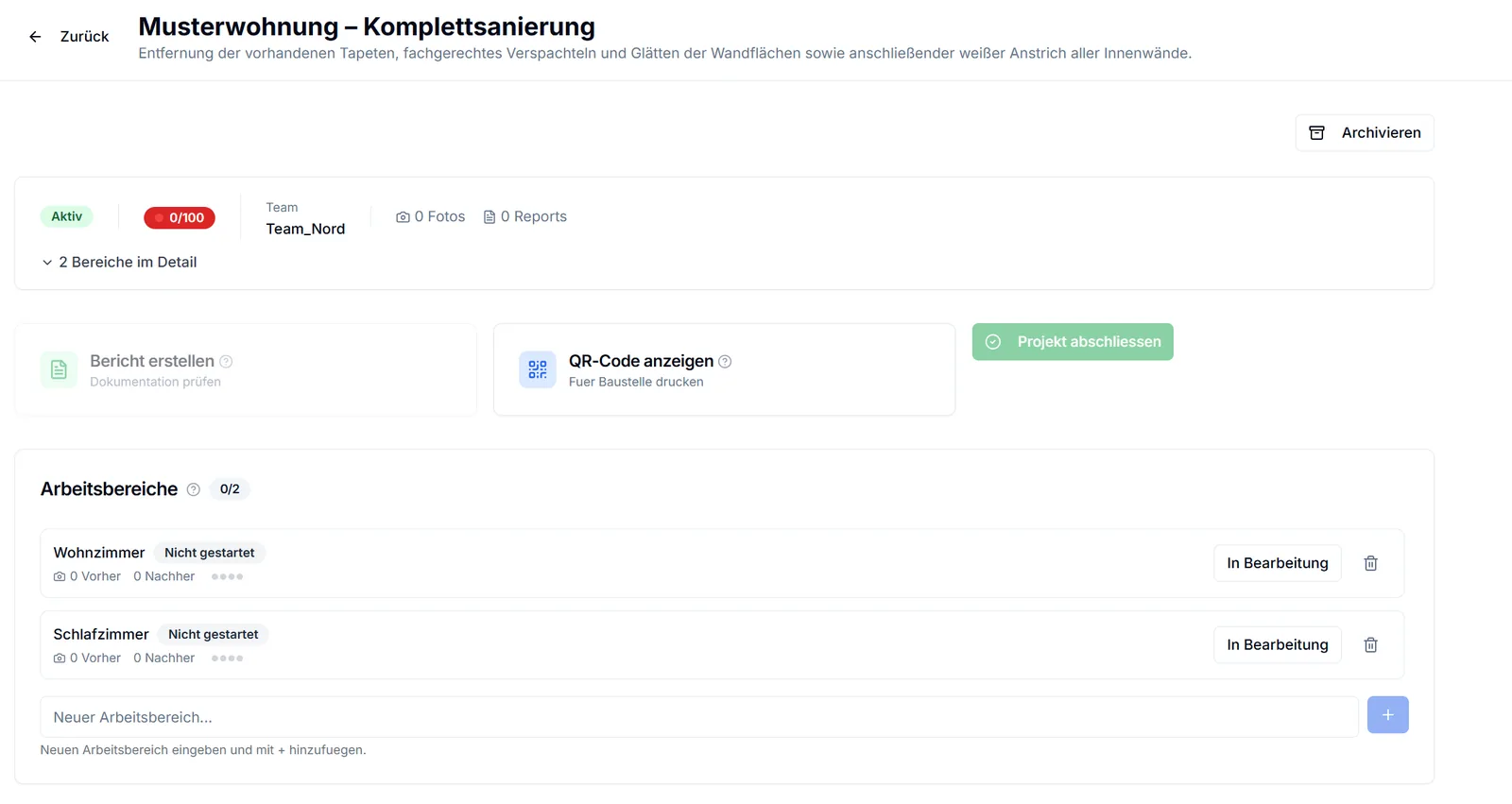Click Projekt abschliessen button
The image size is (1512, 804).
(1073, 342)
